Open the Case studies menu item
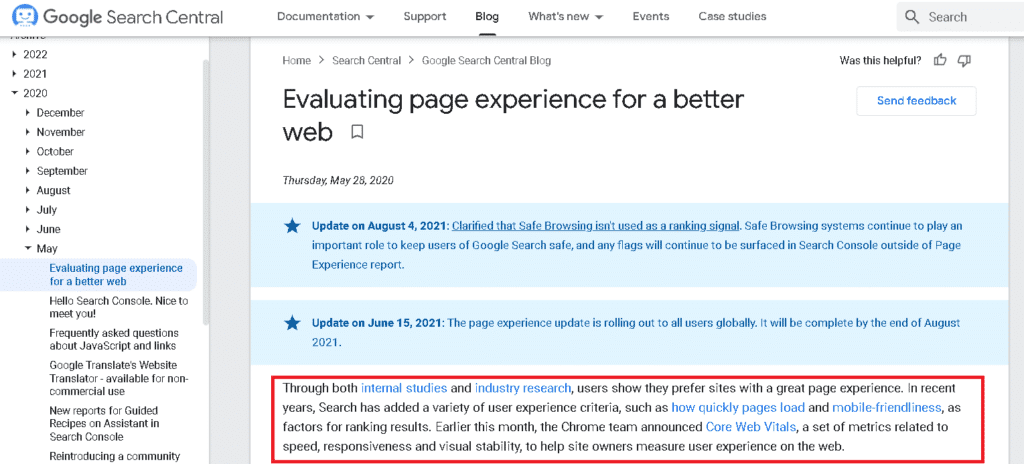Viewport: 1024px width, 464px height. point(732,17)
